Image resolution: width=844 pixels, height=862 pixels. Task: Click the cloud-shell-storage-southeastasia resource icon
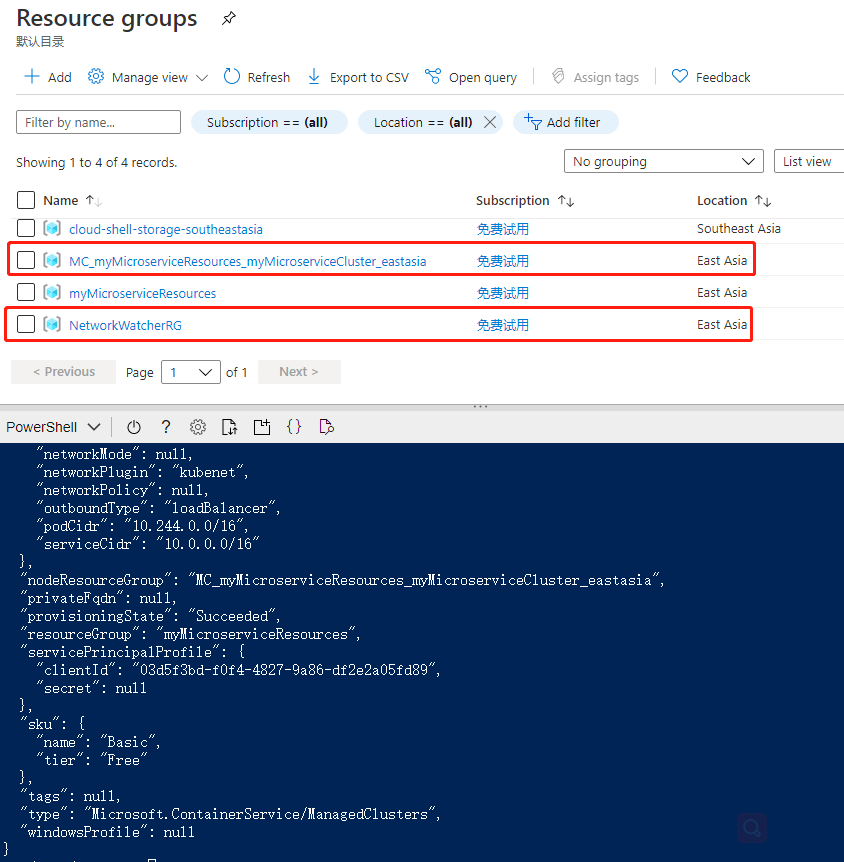coord(52,228)
